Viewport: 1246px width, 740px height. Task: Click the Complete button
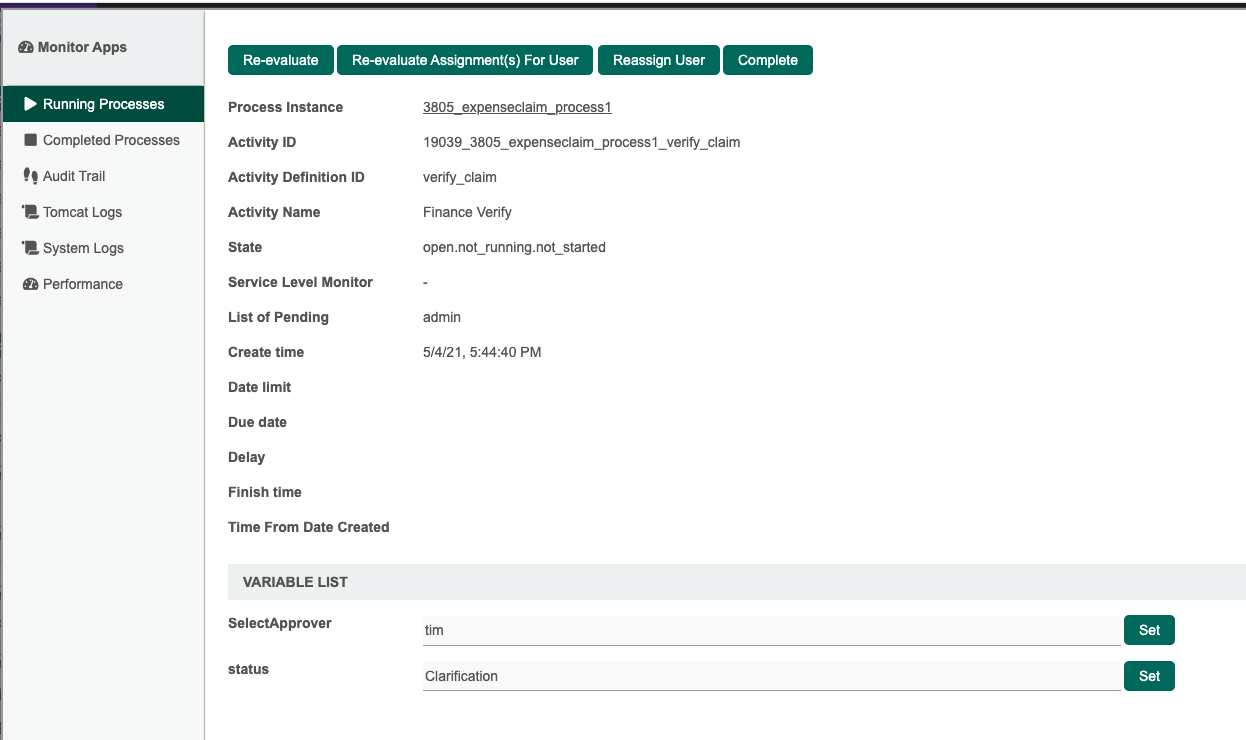tap(768, 60)
